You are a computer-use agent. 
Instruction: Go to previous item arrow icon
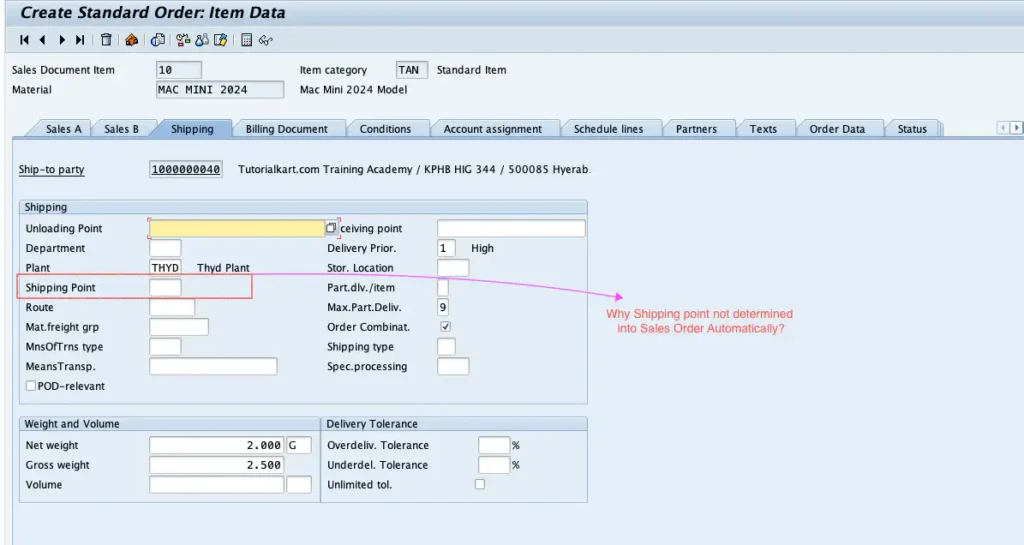tap(42, 40)
